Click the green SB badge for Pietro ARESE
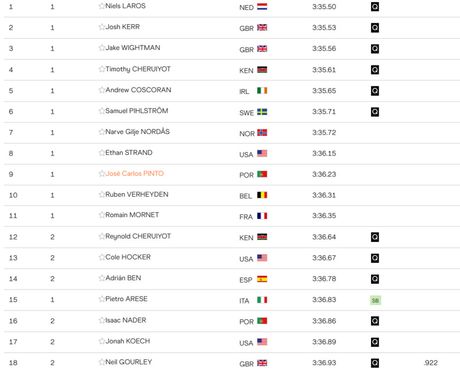The width and height of the screenshot is (460, 371). (x=375, y=300)
